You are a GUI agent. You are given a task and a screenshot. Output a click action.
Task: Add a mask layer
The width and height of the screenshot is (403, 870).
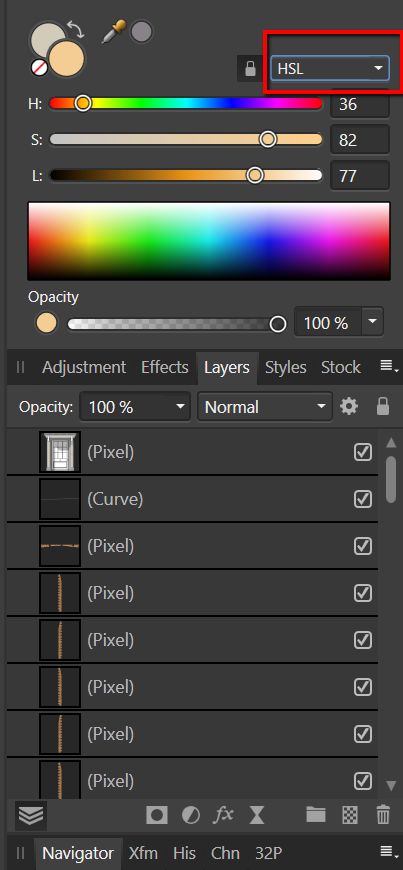(x=157, y=815)
